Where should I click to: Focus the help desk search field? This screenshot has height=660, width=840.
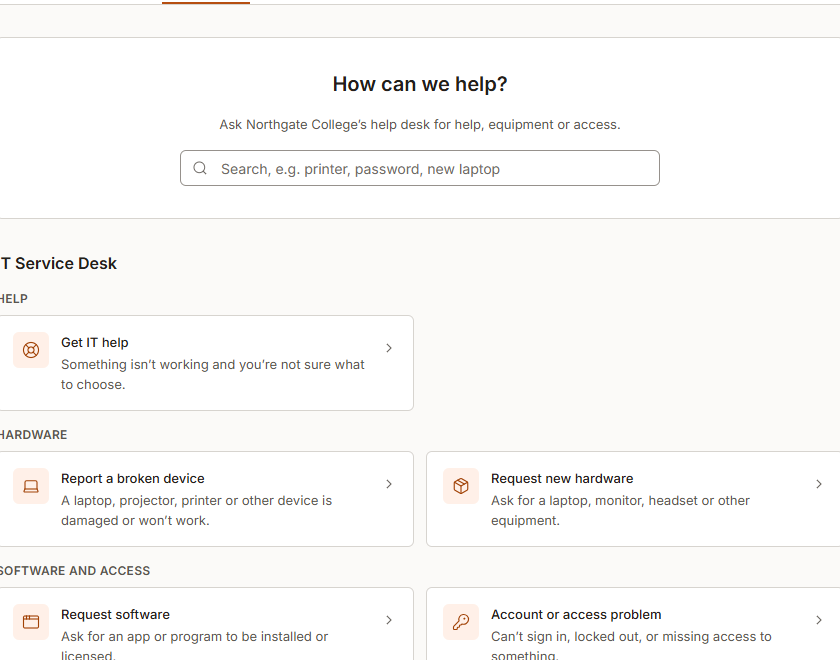pyautogui.click(x=419, y=168)
